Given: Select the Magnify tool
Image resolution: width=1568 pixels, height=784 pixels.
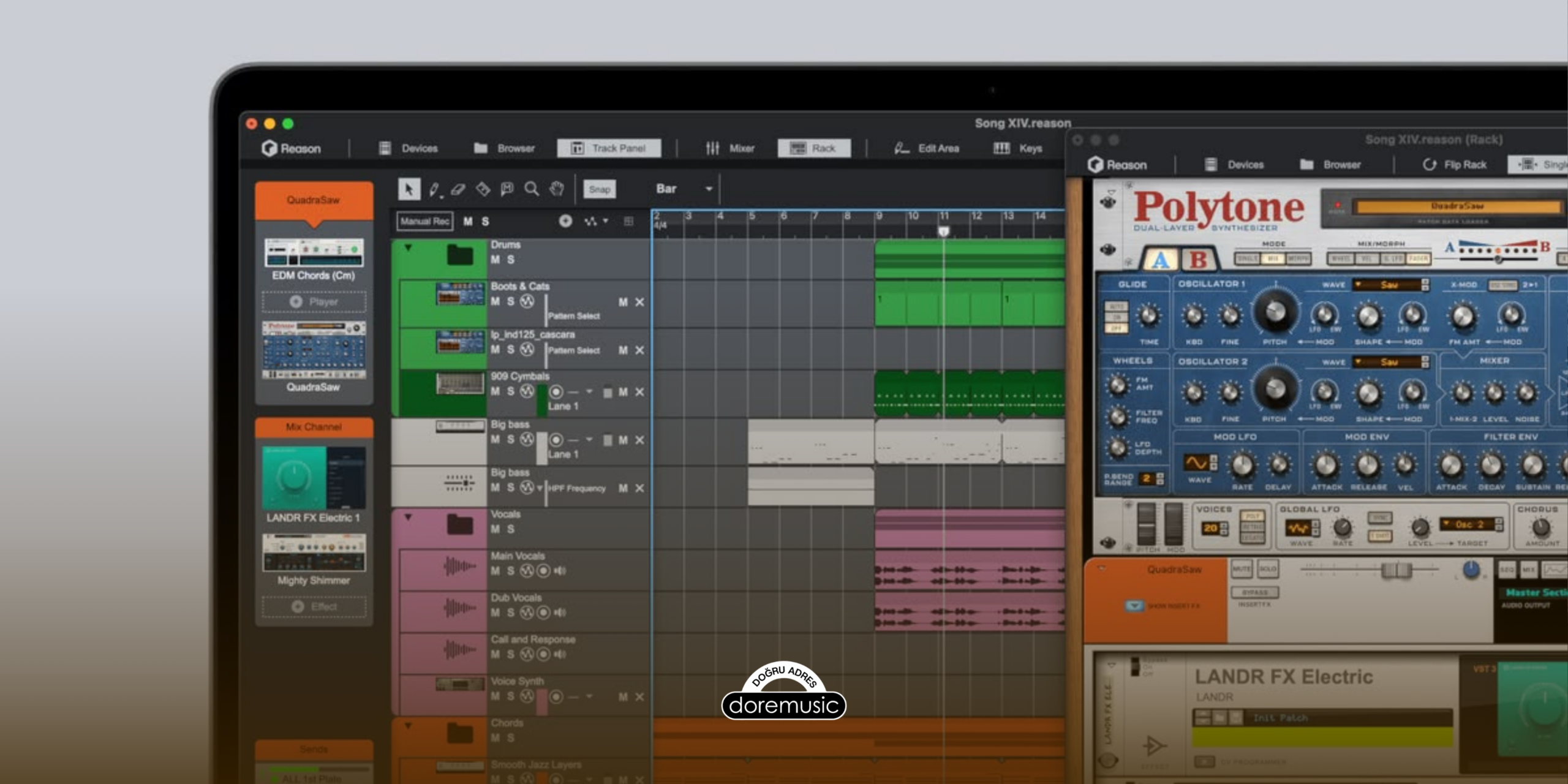Looking at the screenshot, I should [x=532, y=189].
